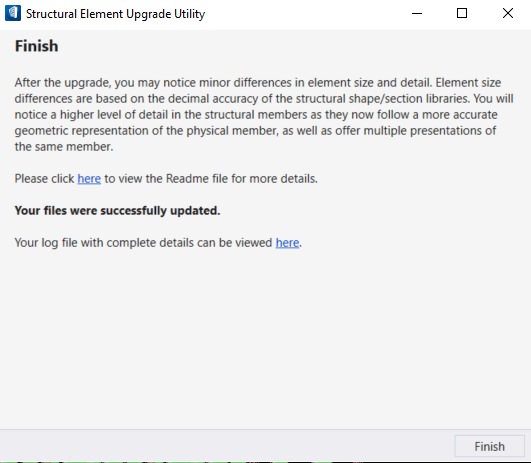This screenshot has width=531, height=463.
Task: Click the Structural Element Upgrade Utility app icon
Action: click(x=13, y=13)
